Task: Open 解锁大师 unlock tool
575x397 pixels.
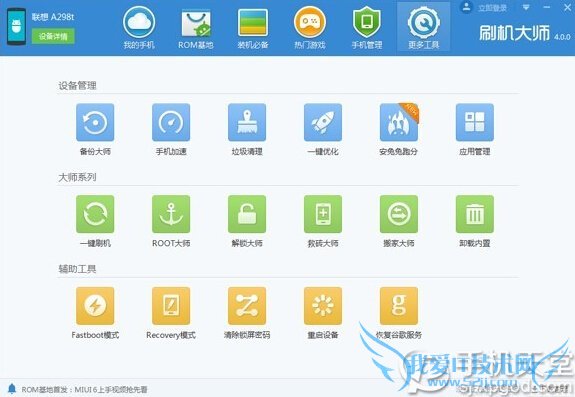Action: coord(247,214)
